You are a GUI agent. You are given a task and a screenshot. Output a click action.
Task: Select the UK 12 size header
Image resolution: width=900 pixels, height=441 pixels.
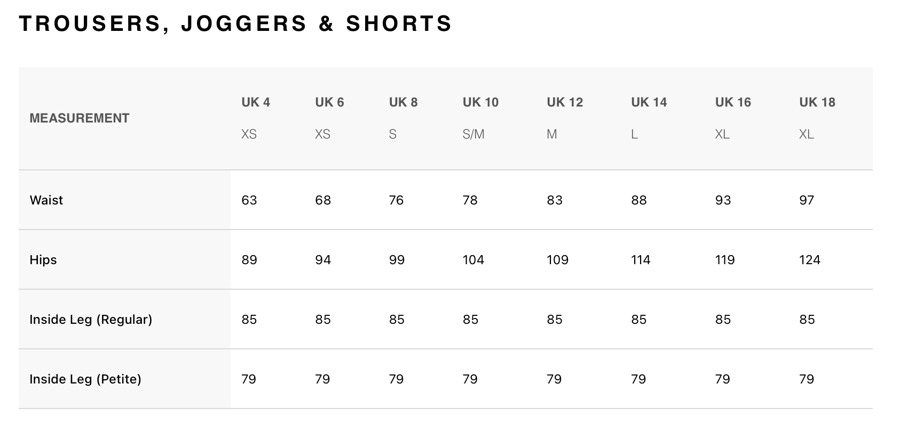(565, 103)
